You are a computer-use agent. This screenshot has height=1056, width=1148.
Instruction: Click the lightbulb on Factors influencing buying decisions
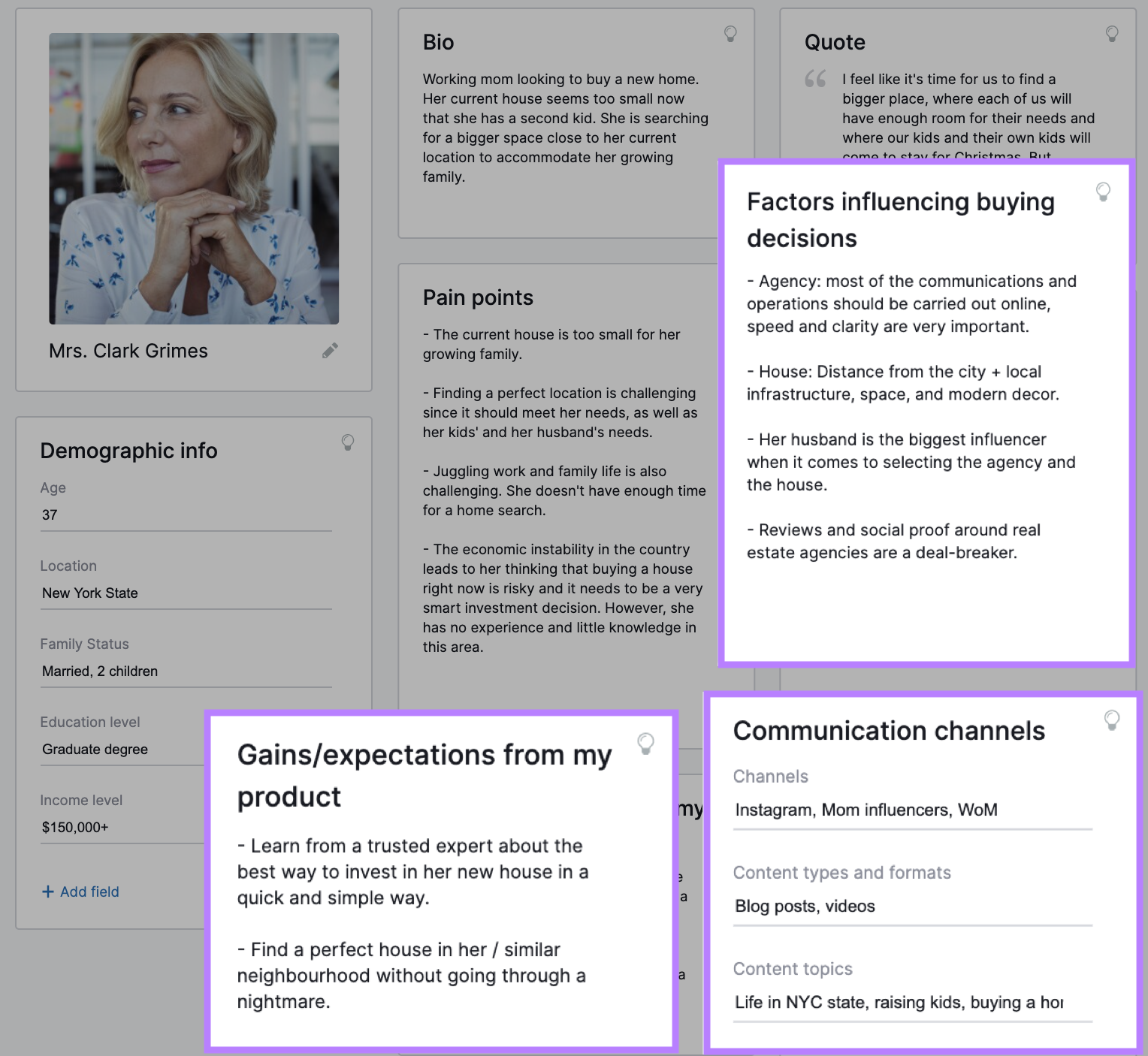point(1103,192)
